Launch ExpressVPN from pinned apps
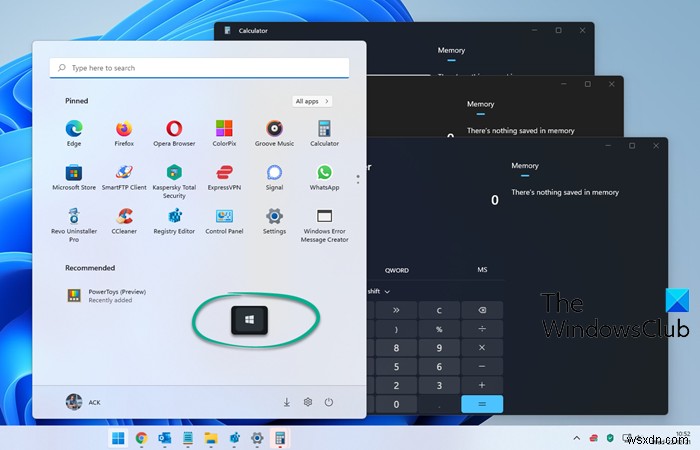This screenshot has height=450, width=700. click(x=224, y=177)
